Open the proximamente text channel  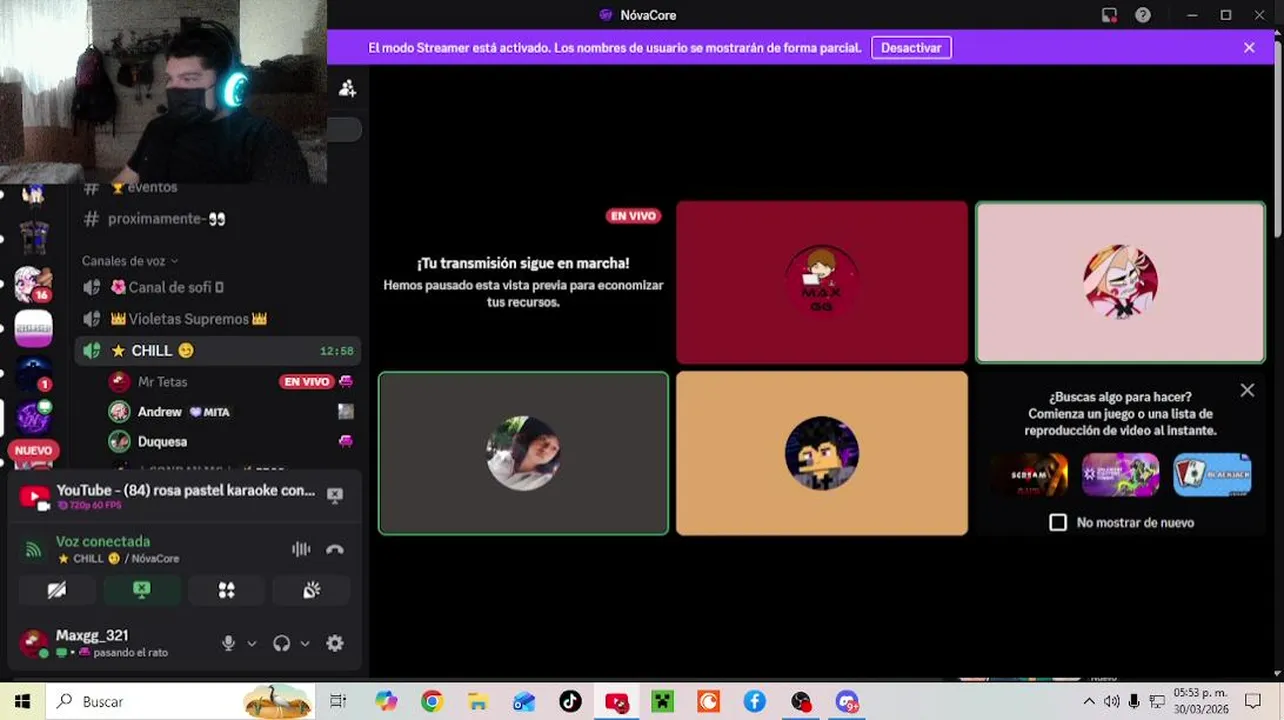217,219
